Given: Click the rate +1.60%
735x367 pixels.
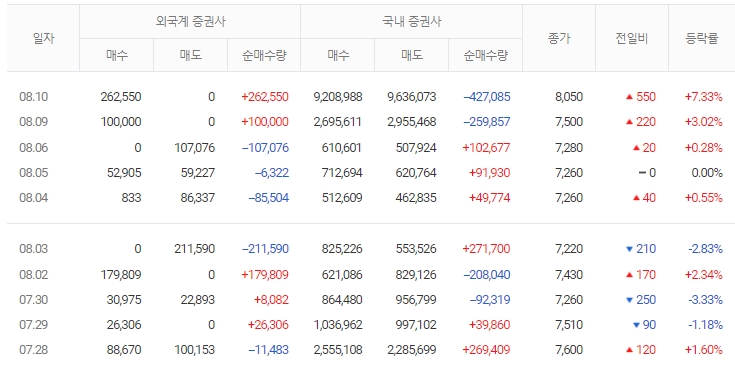Looking at the screenshot, I should 704,350.
